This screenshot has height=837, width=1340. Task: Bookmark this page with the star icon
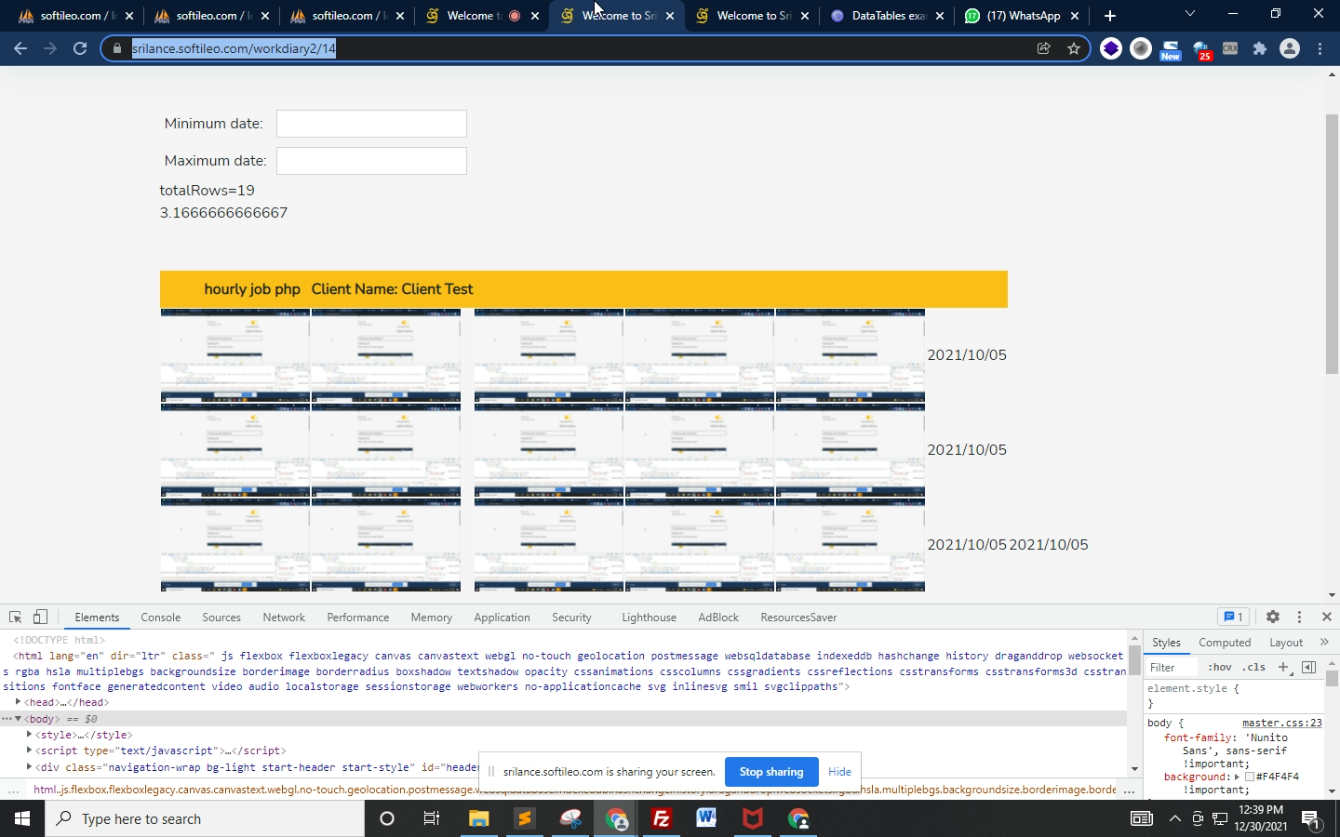[1073, 48]
